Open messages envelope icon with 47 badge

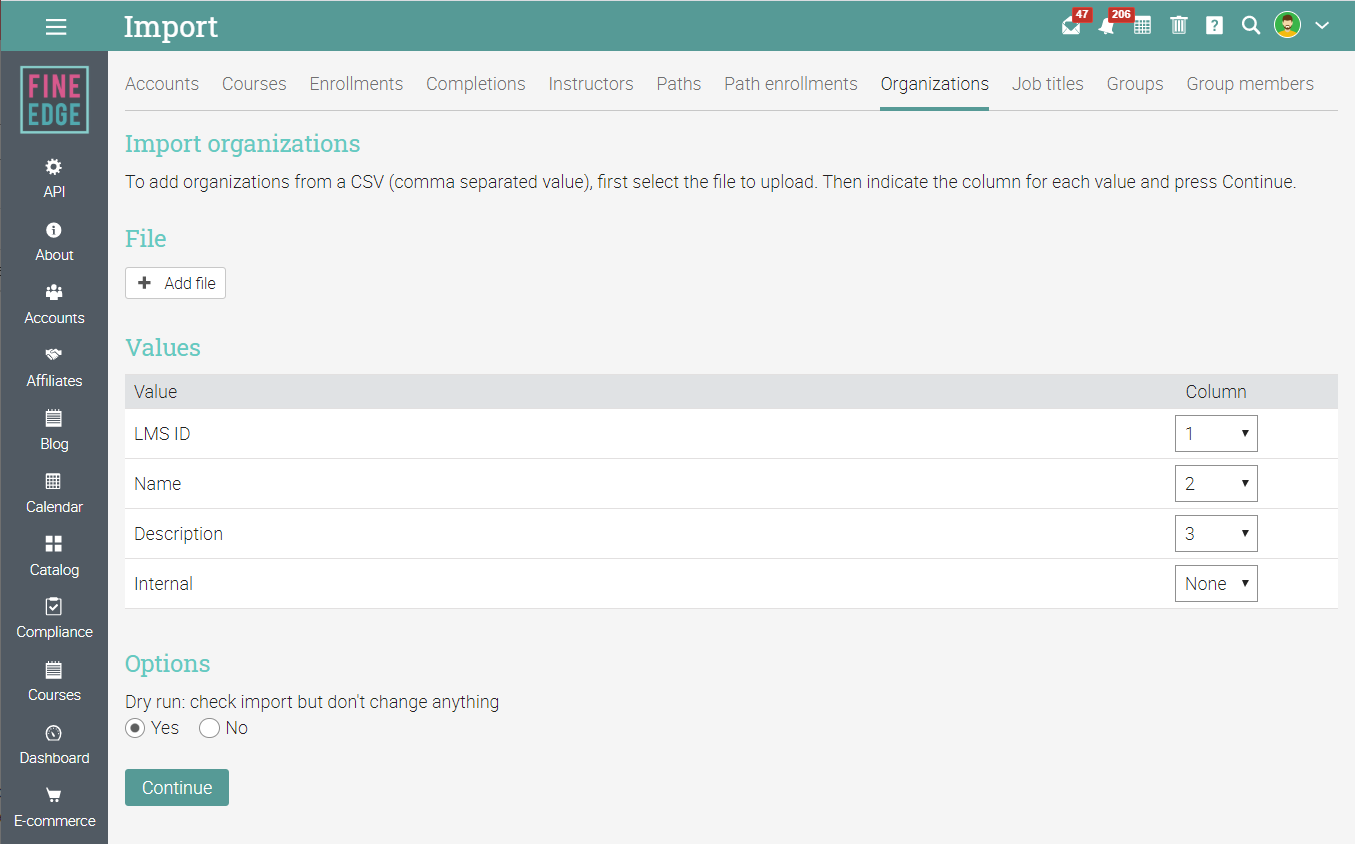[1071, 26]
